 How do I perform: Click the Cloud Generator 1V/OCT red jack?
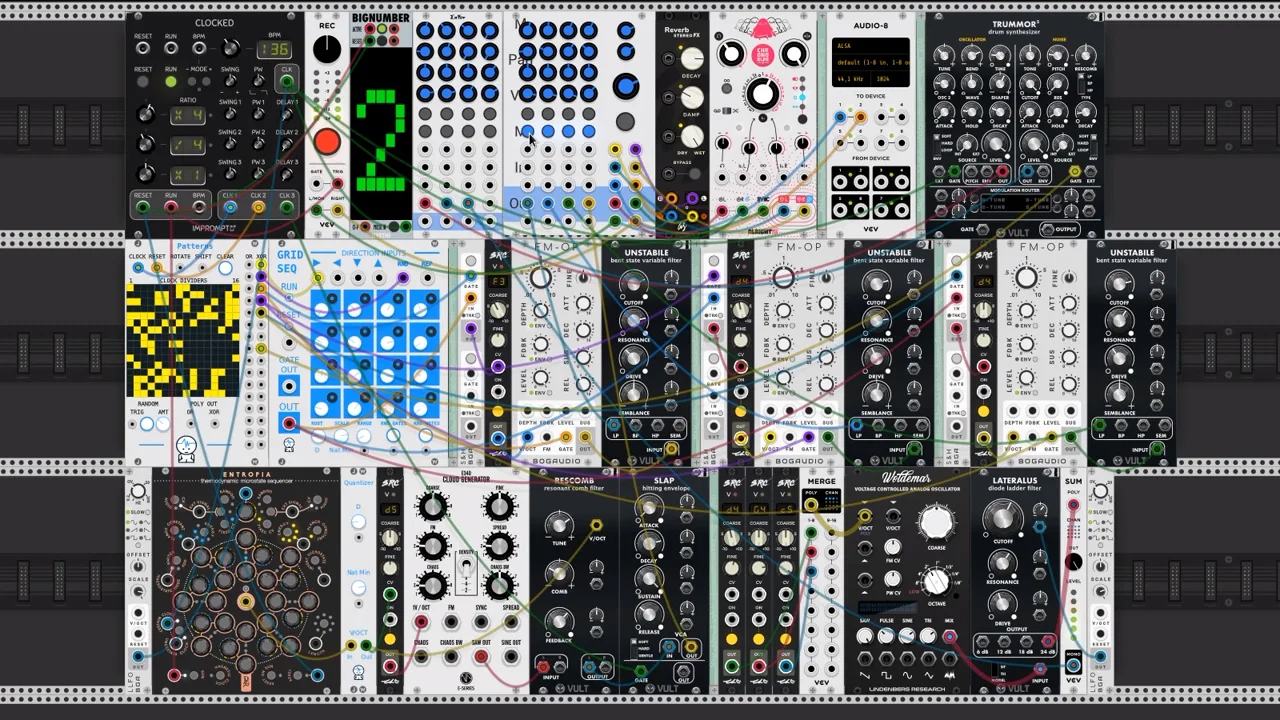(421, 622)
